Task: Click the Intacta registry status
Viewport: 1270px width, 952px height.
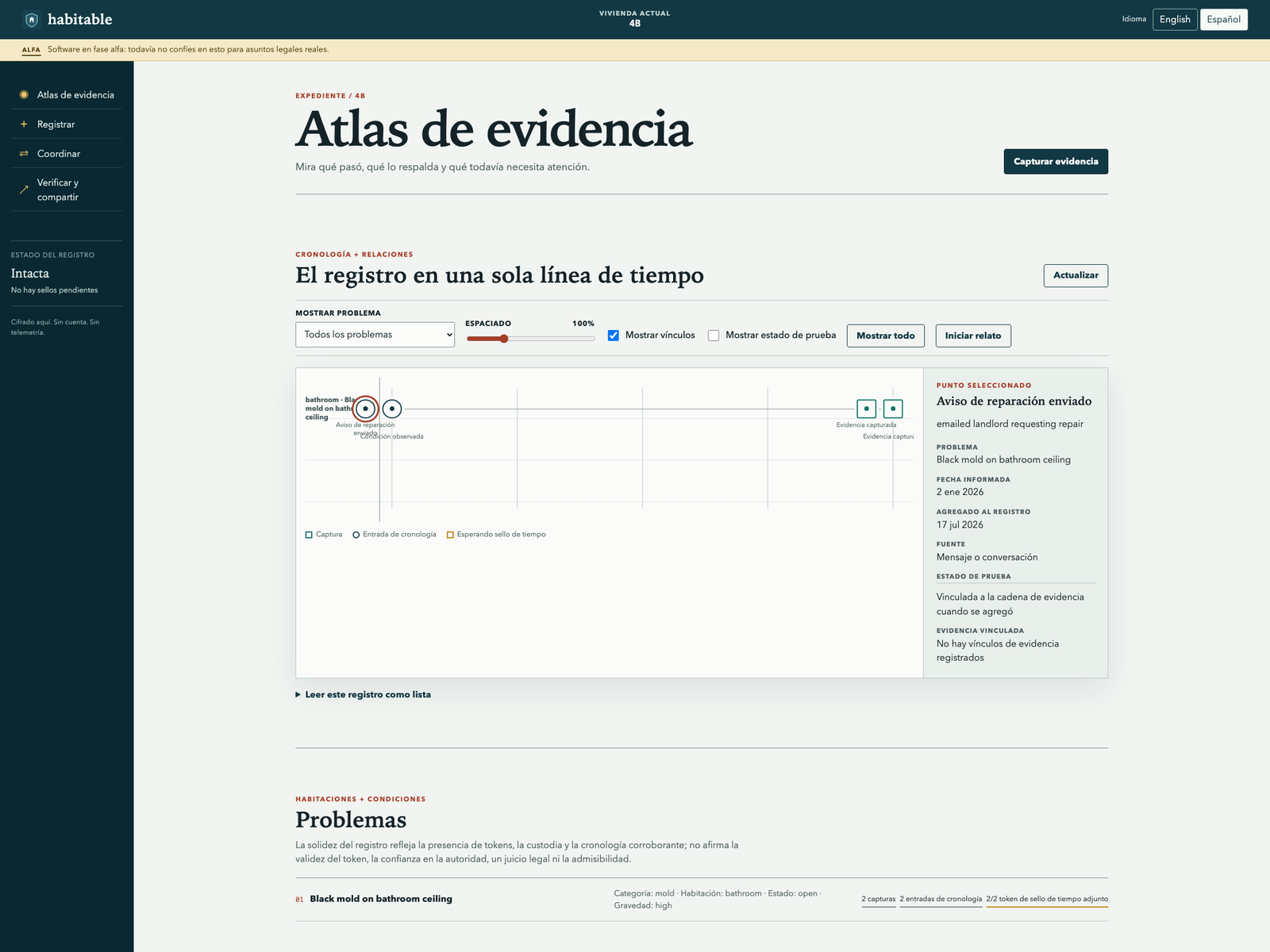Action: (x=30, y=274)
